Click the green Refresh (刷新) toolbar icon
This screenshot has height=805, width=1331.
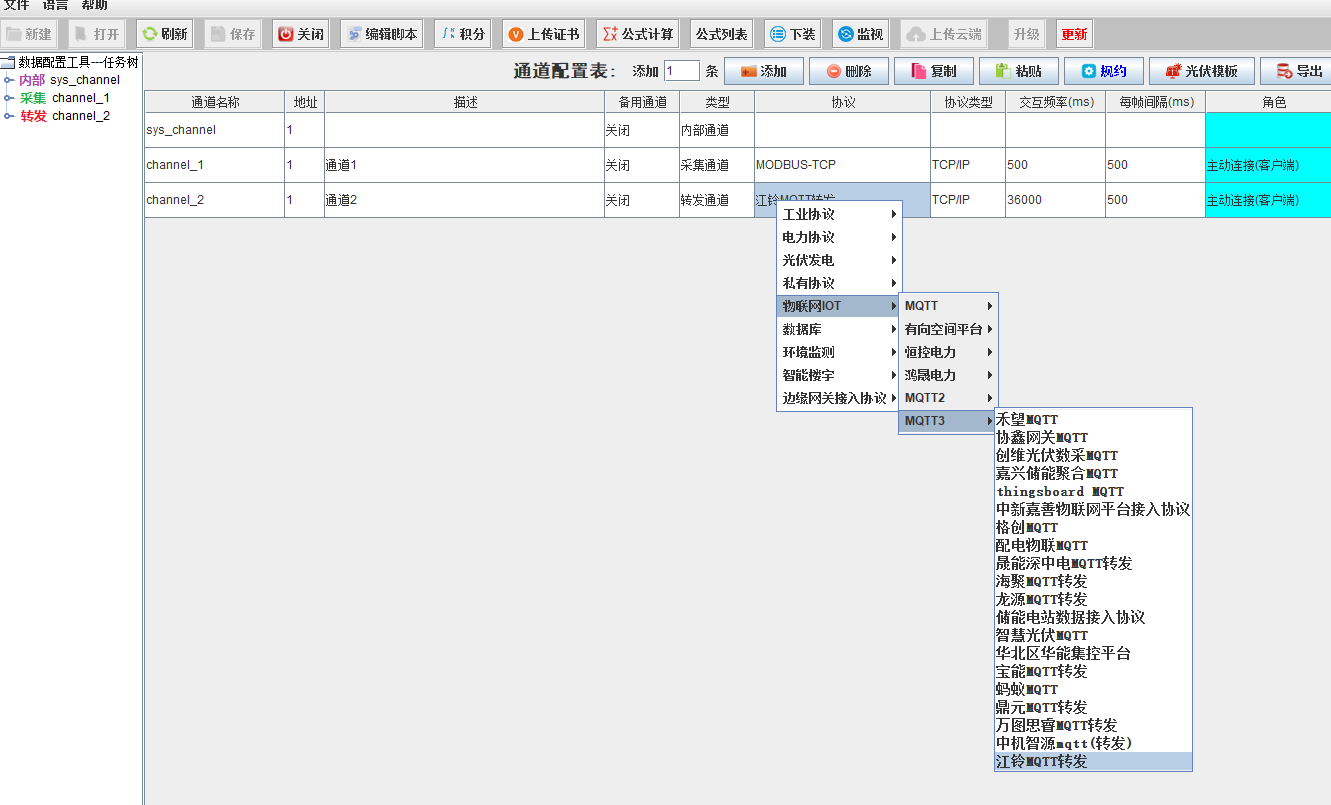(150, 34)
